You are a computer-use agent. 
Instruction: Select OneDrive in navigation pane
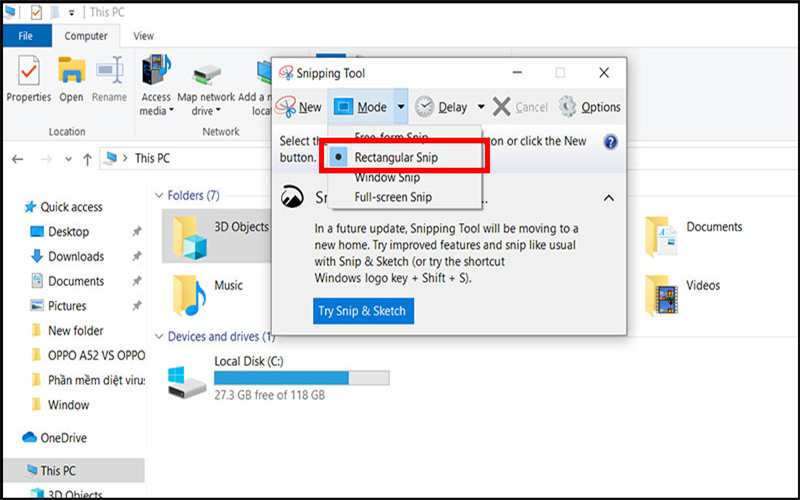[55, 438]
